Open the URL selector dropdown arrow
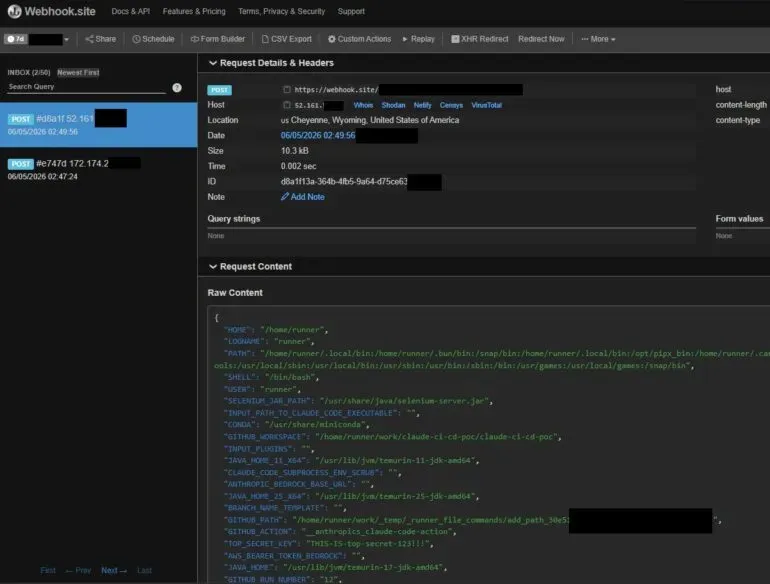The width and height of the screenshot is (770, 584). [66, 39]
